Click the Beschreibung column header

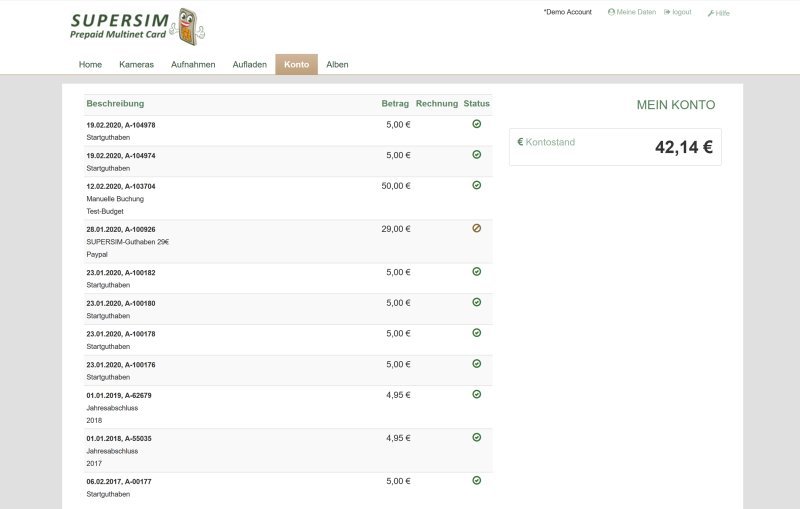[x=115, y=104]
